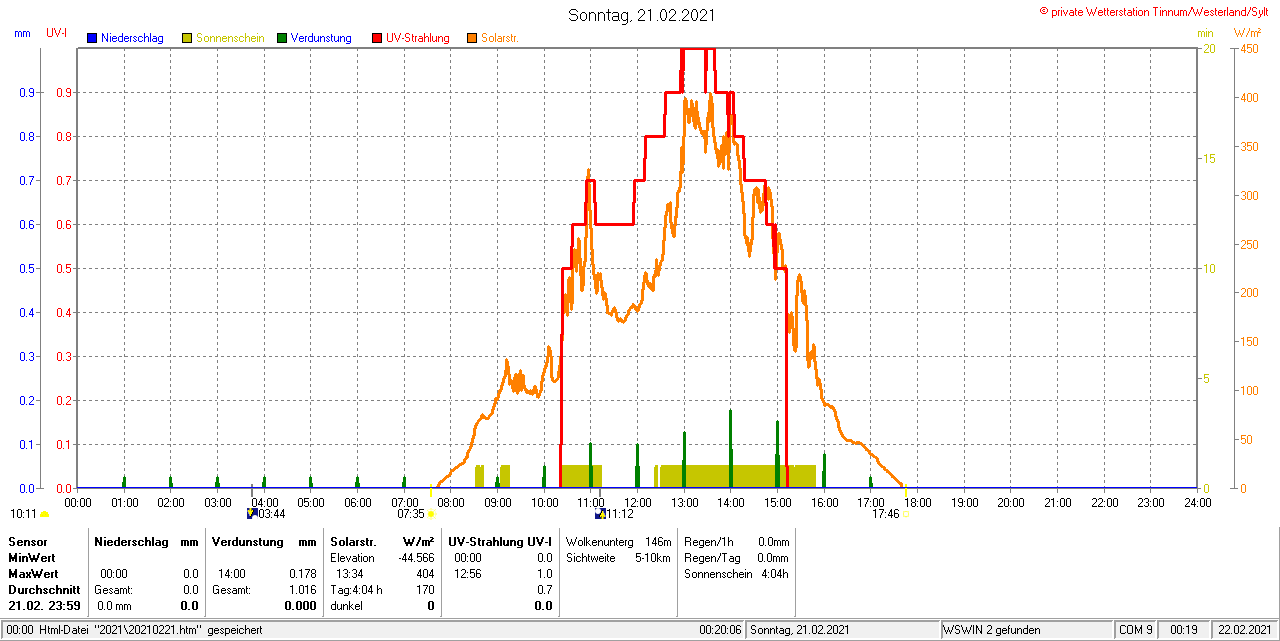Click the orange Solarstr. legend swatch

(472, 38)
